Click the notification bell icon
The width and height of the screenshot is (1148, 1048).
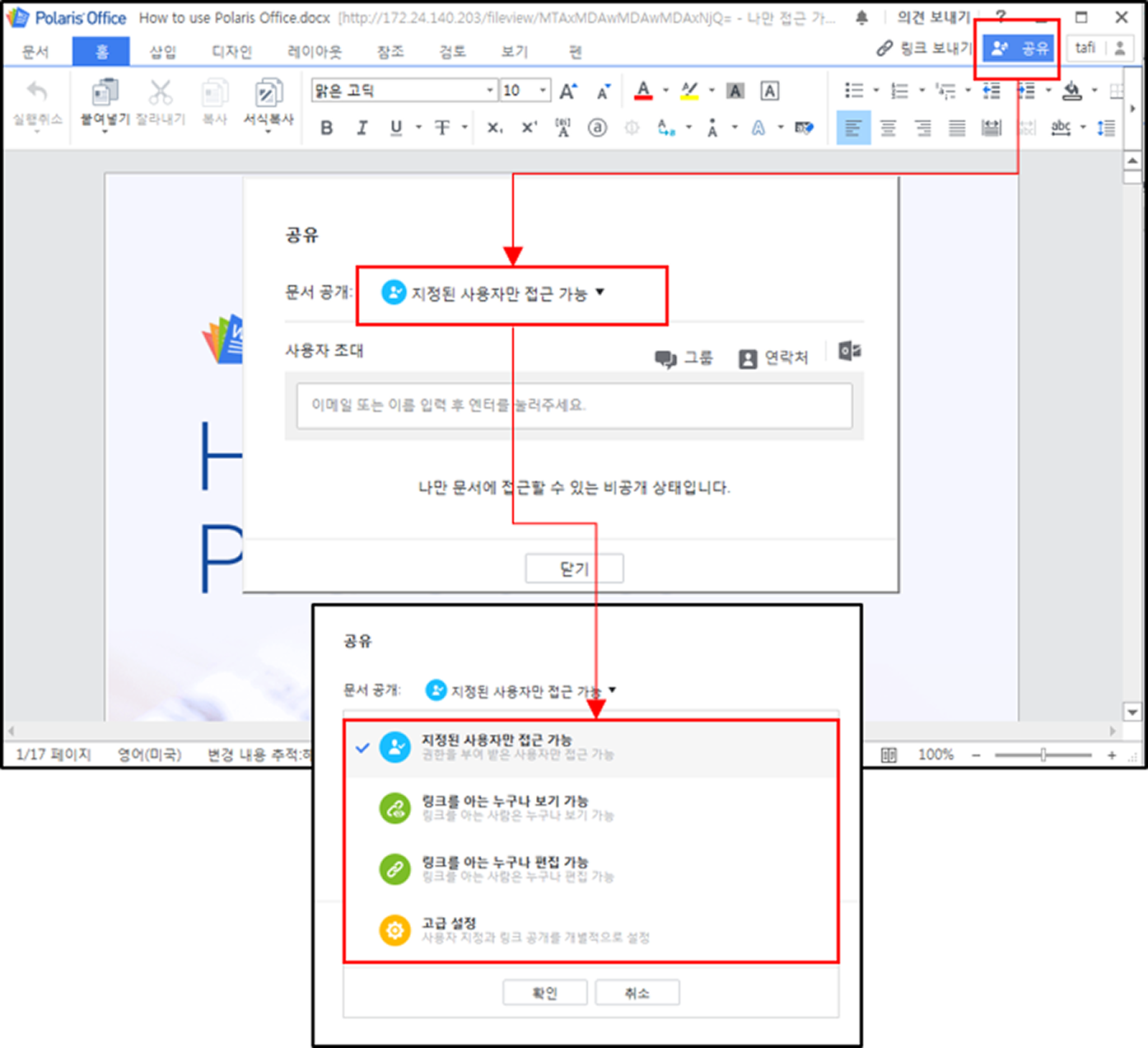pos(861,17)
